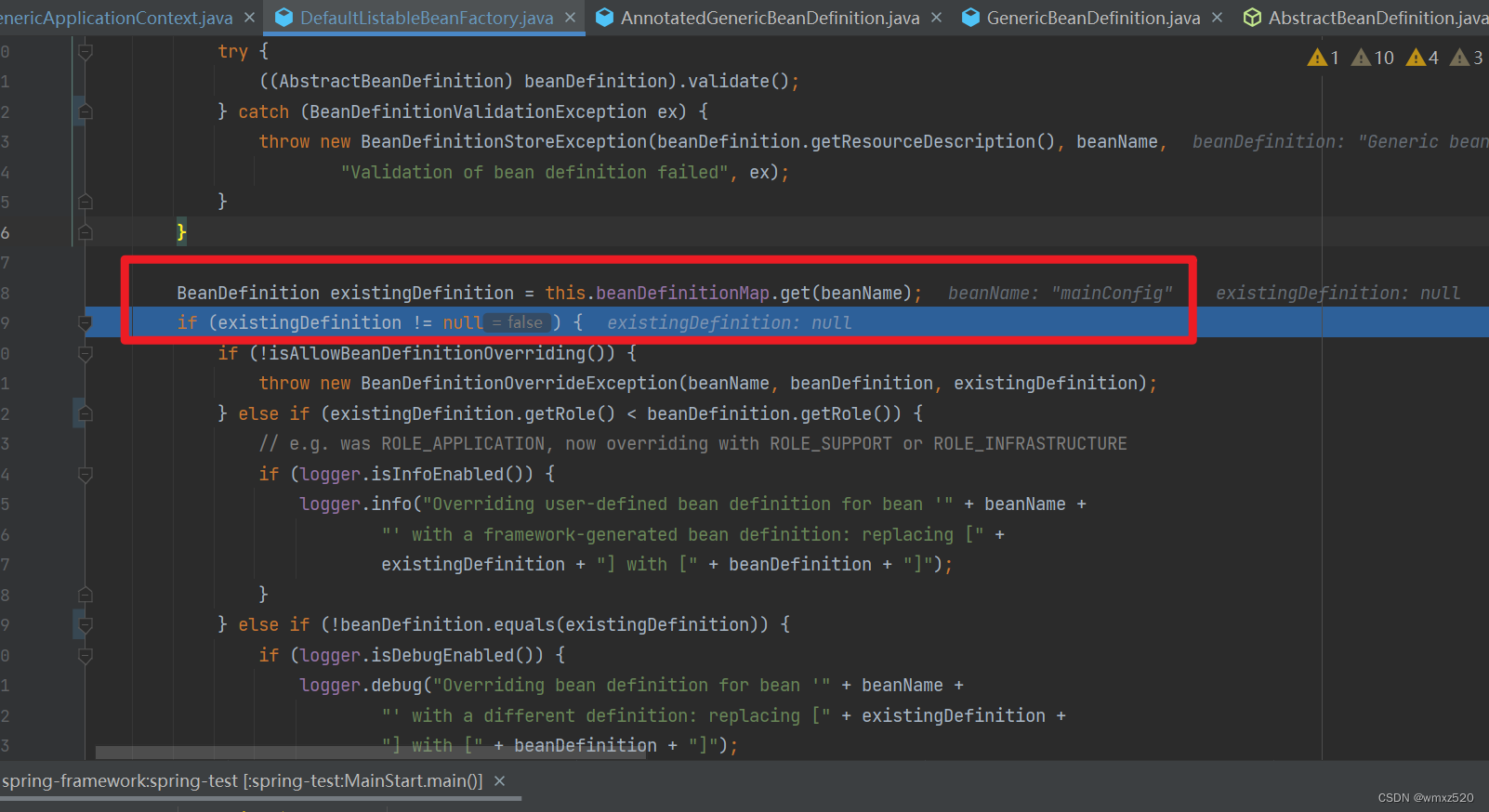This screenshot has width=1489, height=812.
Task: Click 'existingDefinition: null' hint on highlighted line
Action: (730, 323)
